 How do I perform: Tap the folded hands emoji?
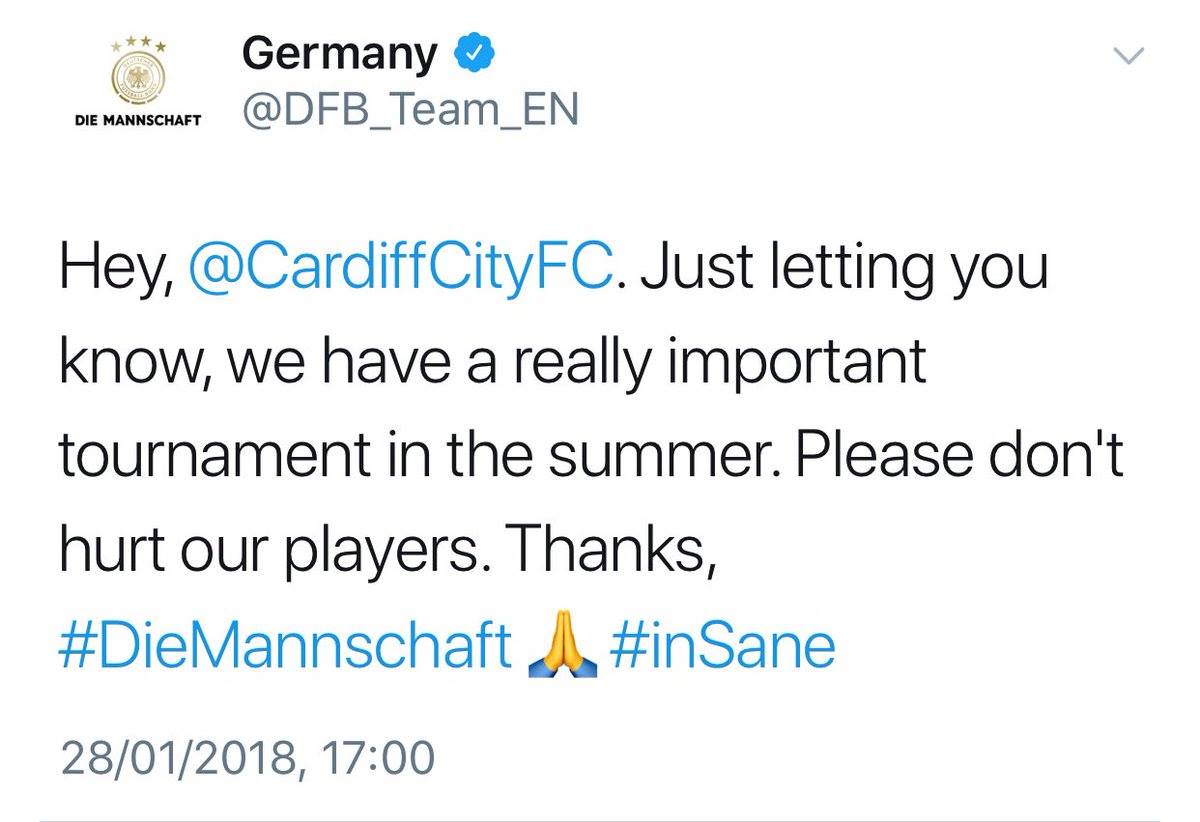click(x=562, y=649)
